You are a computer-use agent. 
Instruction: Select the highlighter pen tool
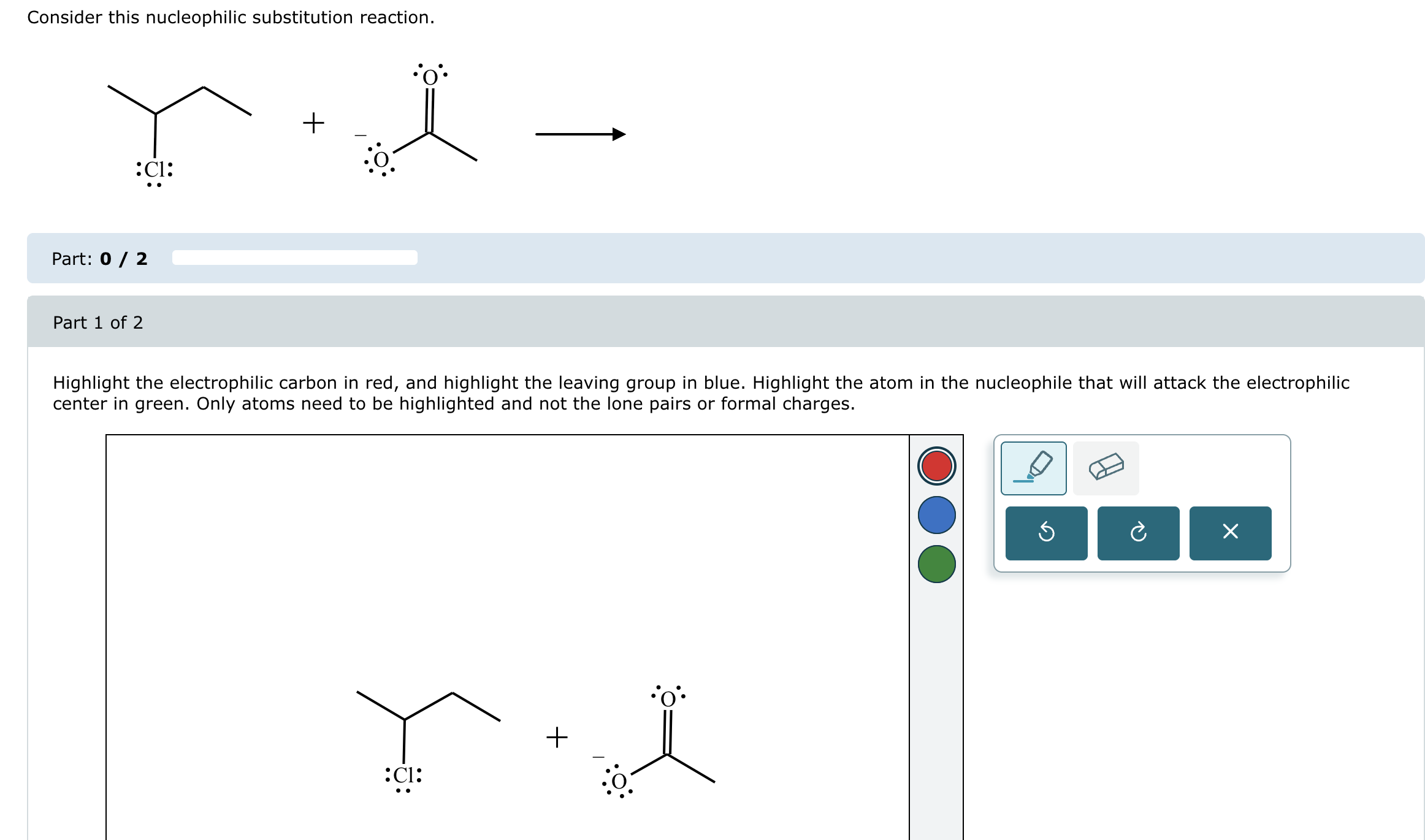[x=1033, y=468]
